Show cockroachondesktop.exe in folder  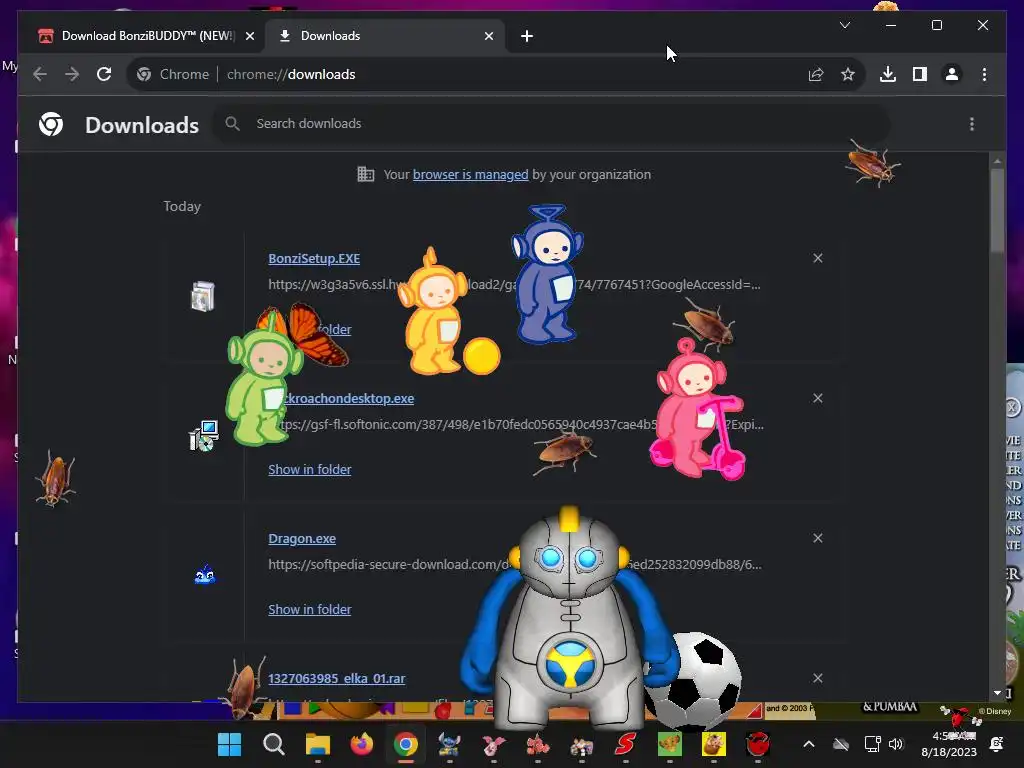click(x=310, y=470)
